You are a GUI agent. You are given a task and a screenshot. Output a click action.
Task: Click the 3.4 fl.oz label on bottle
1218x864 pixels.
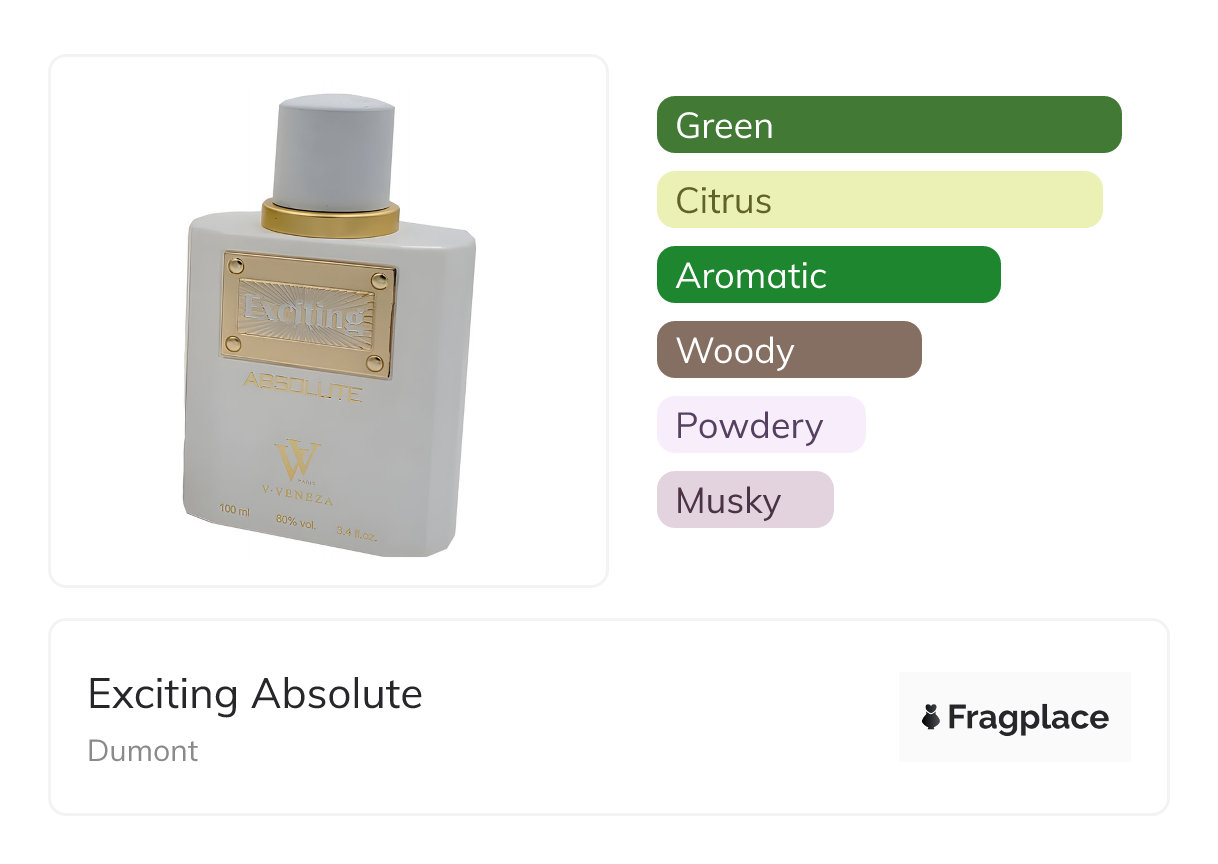(356, 533)
